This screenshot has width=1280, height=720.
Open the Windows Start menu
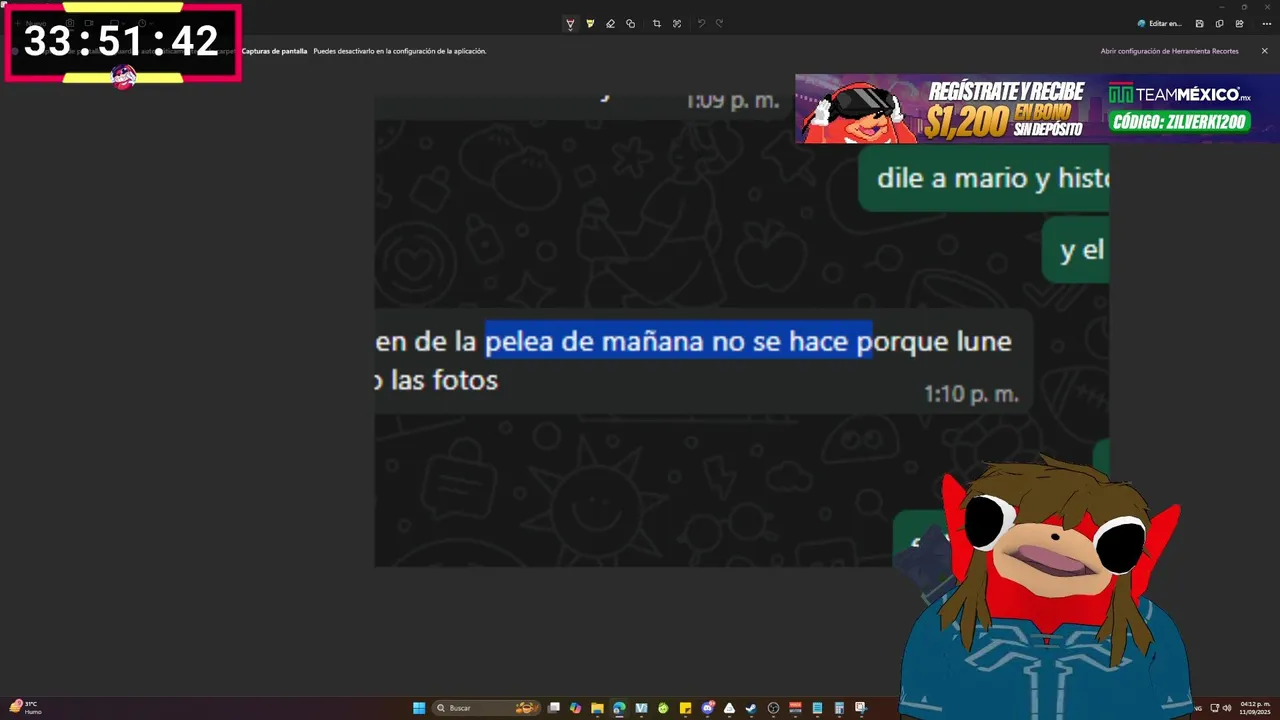(x=419, y=708)
